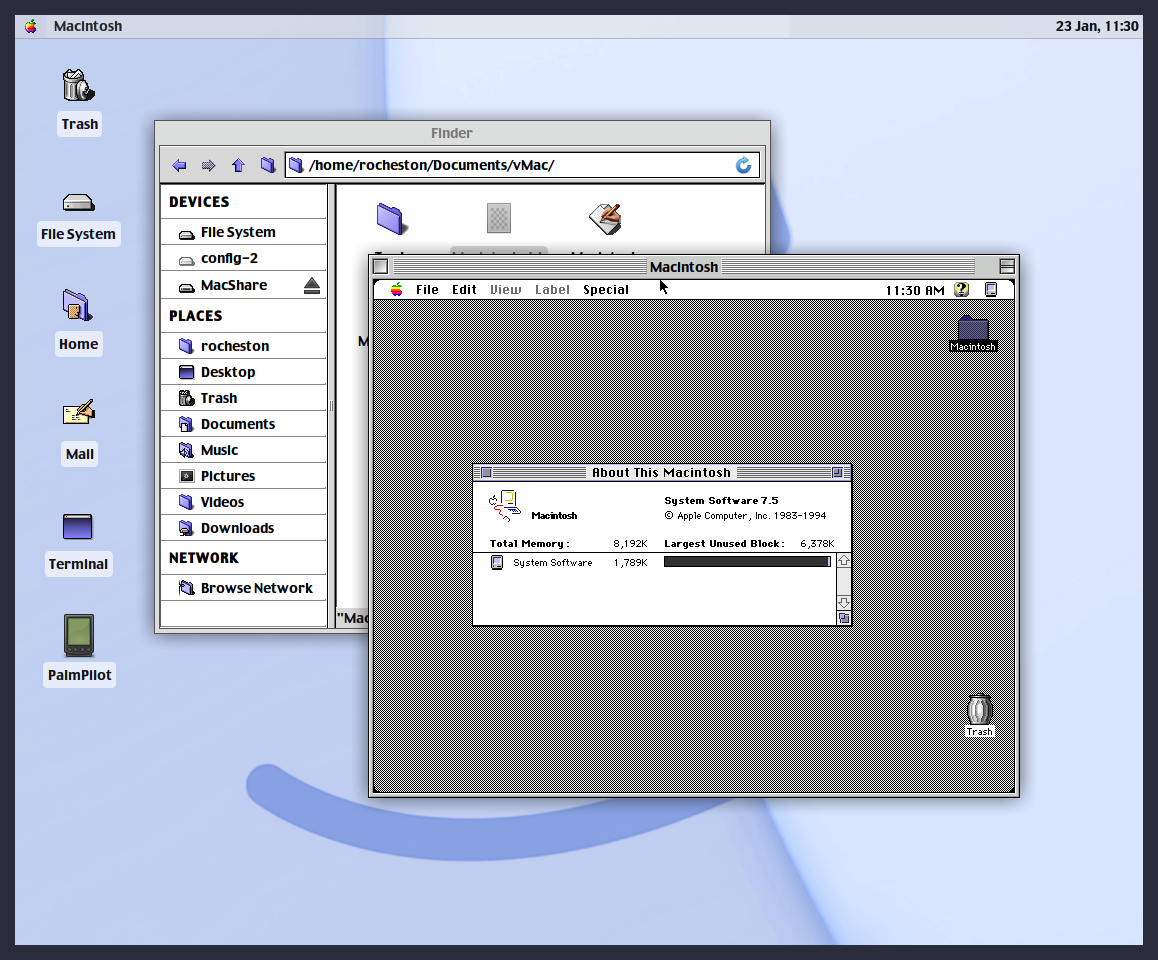Open Documents in Finder places
The width and height of the screenshot is (1158, 960).
pos(243,424)
